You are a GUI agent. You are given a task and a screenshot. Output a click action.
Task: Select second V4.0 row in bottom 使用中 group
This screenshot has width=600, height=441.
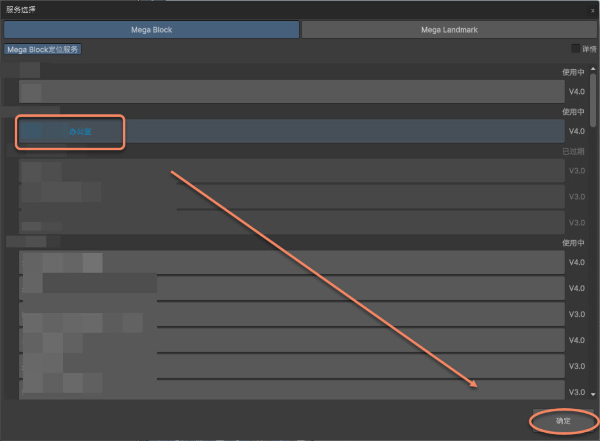(290, 288)
